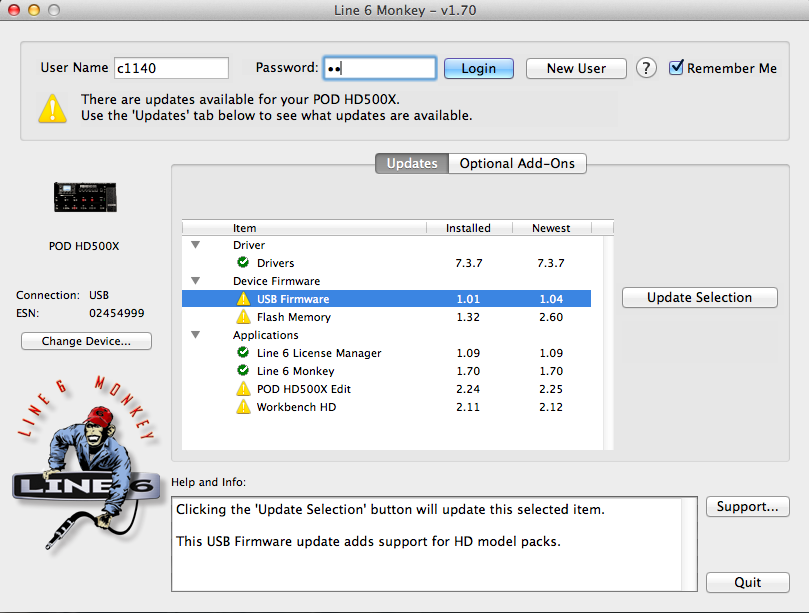Viewport: 809px width, 613px height.
Task: Click the warning icon next to USB Firmware
Action: click(243, 299)
